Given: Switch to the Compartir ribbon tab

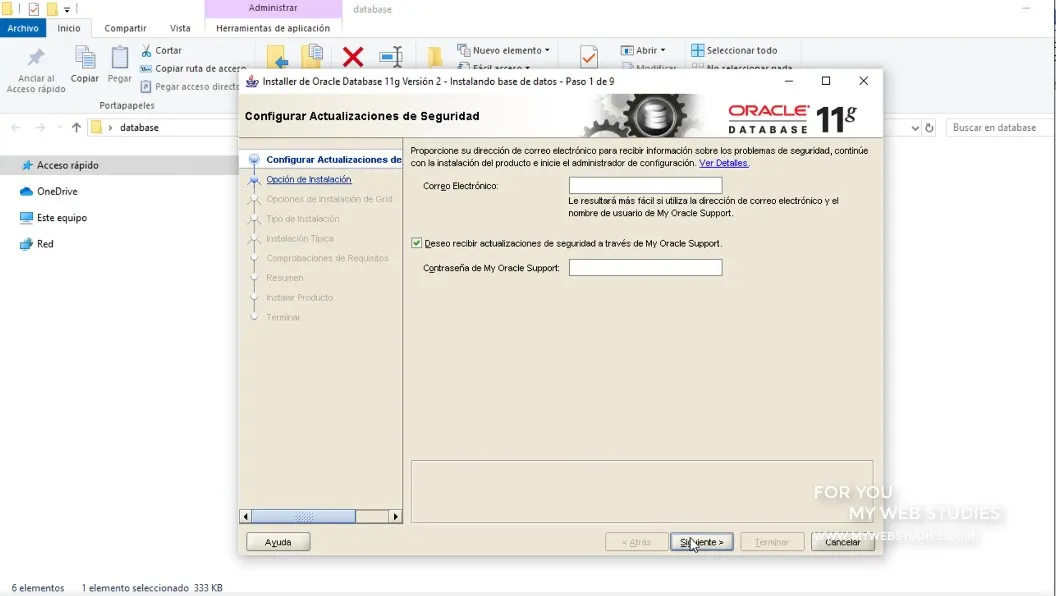Looking at the screenshot, I should 125,28.
